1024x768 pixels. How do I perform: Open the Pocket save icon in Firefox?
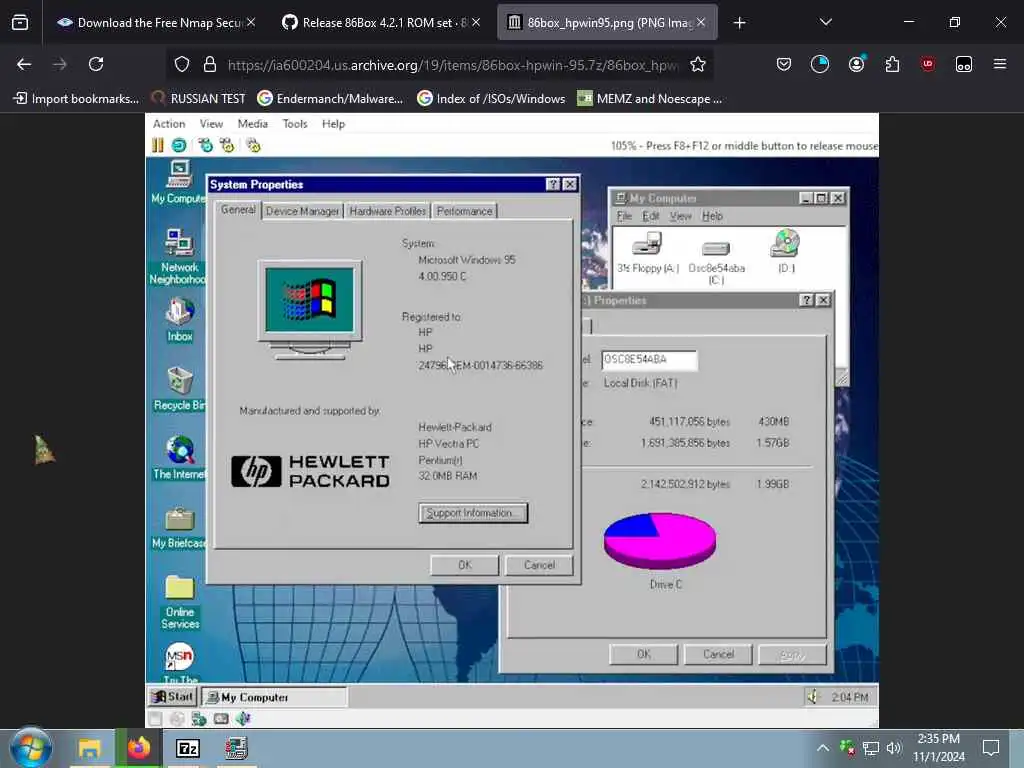[784, 64]
